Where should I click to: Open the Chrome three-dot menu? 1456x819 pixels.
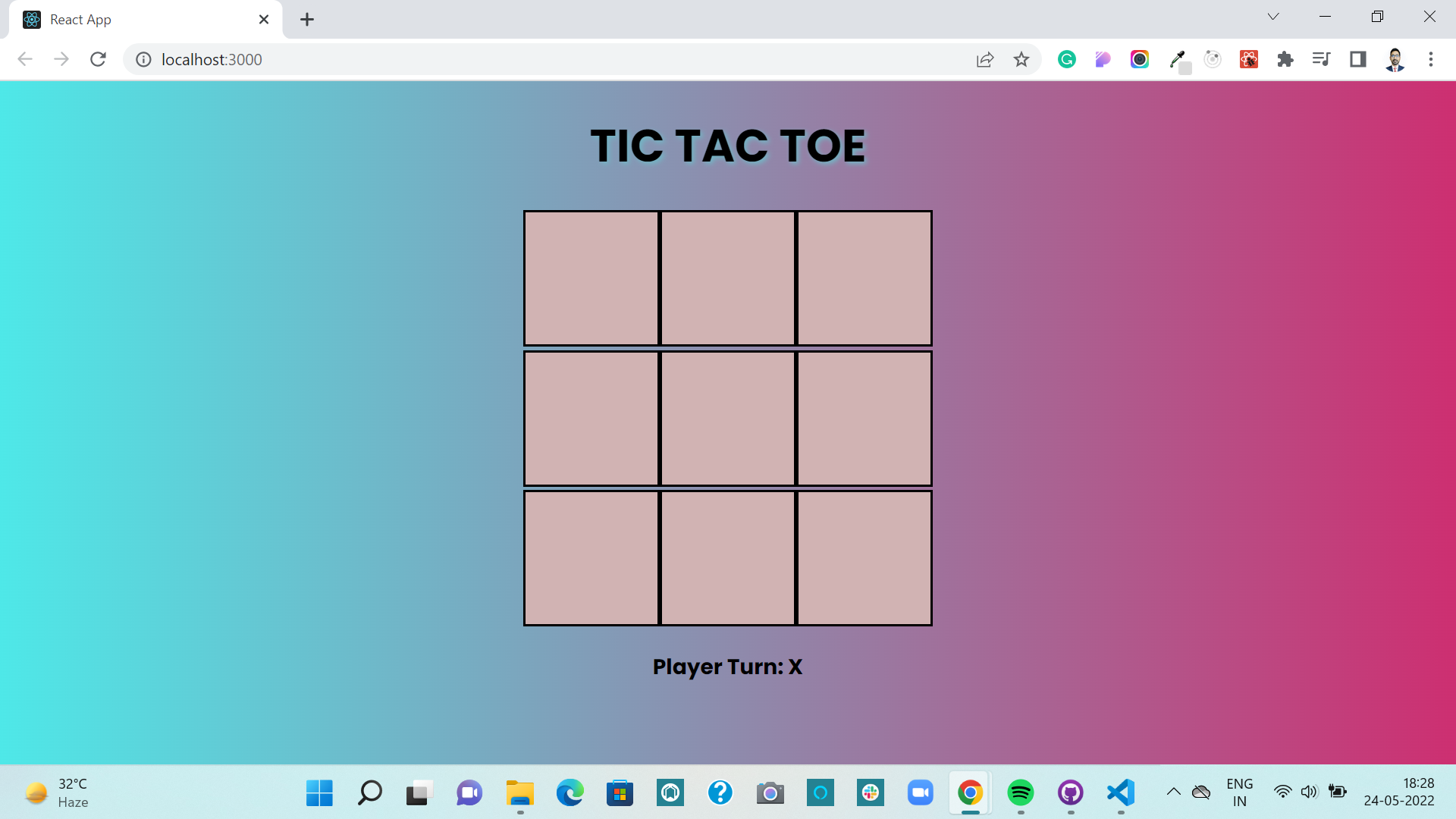pyautogui.click(x=1431, y=59)
